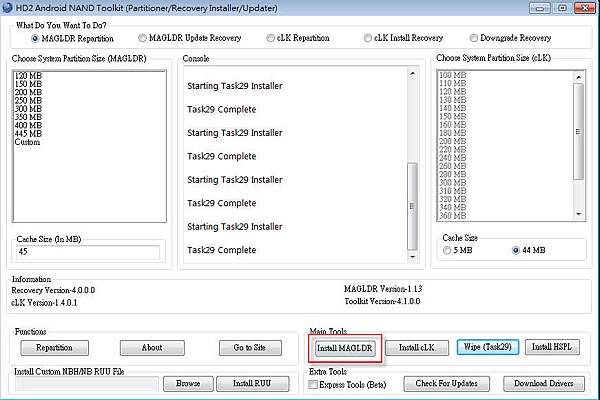Click Download Drivers button
Screen dimensions: 600x400
[x=544, y=384]
